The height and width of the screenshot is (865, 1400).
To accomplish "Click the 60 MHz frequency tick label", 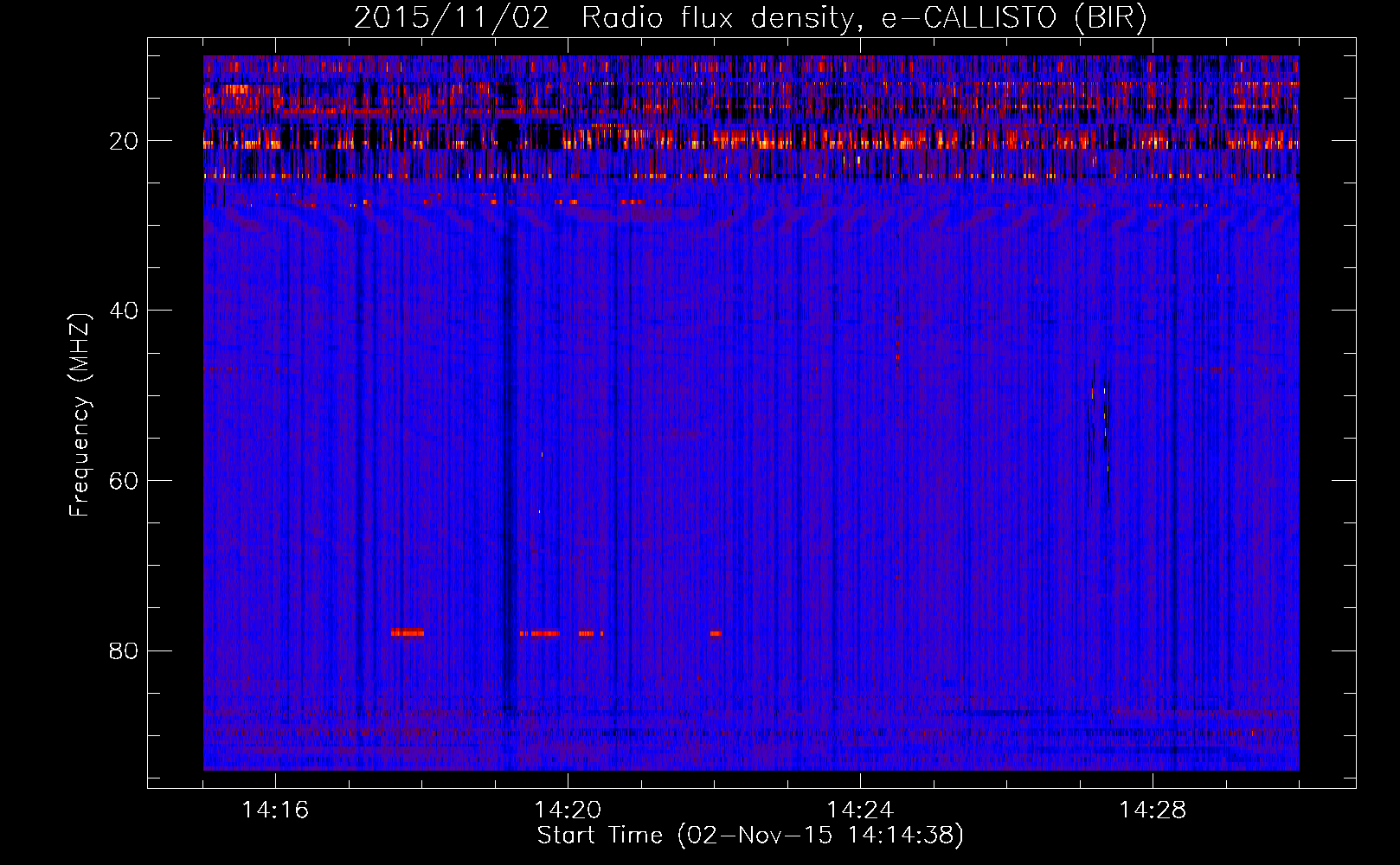I will (x=125, y=481).
